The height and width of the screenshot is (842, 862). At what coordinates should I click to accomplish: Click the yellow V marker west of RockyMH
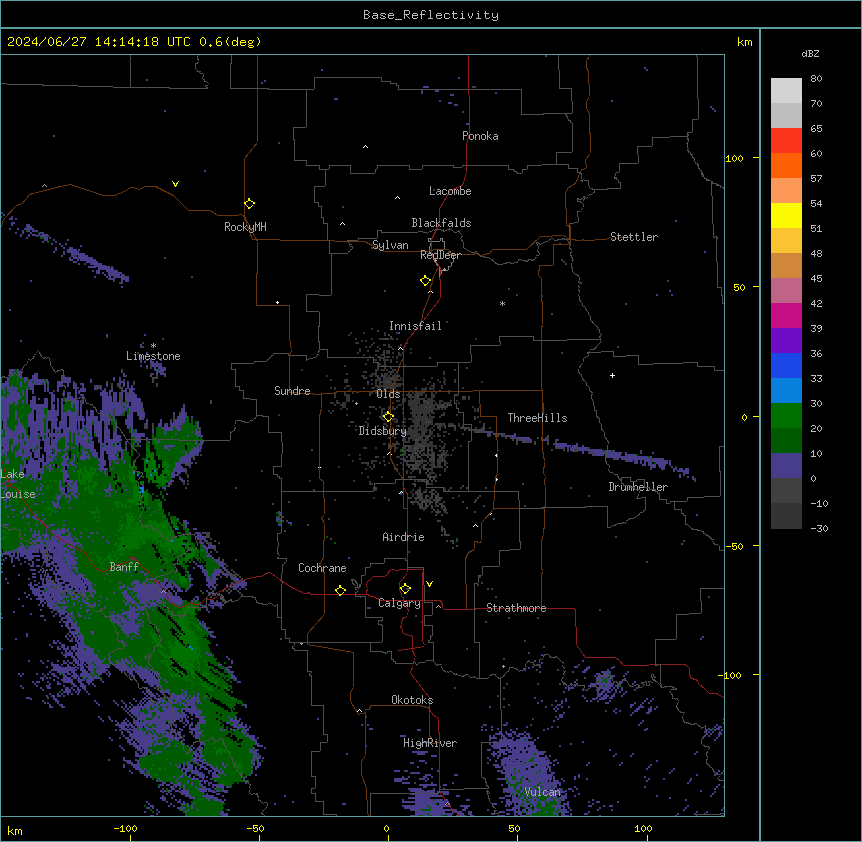point(175,184)
